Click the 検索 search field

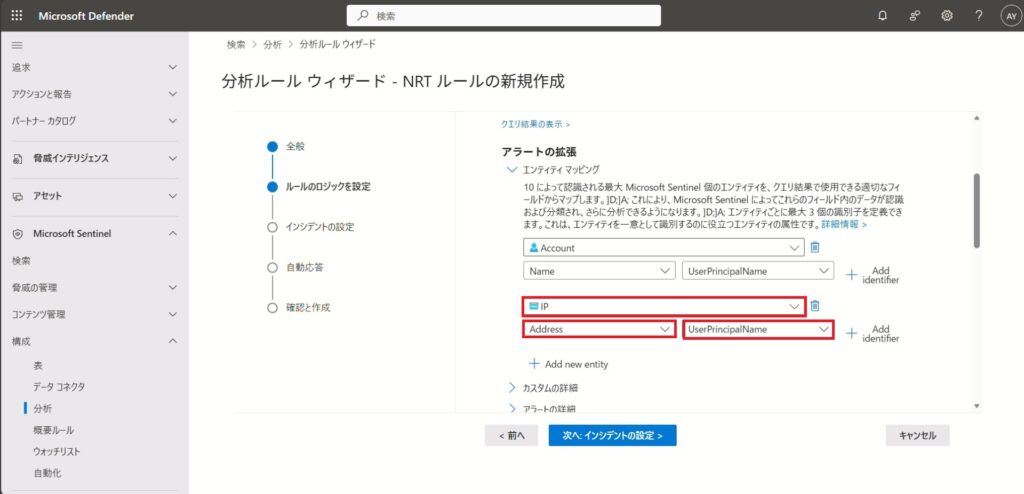pos(503,16)
